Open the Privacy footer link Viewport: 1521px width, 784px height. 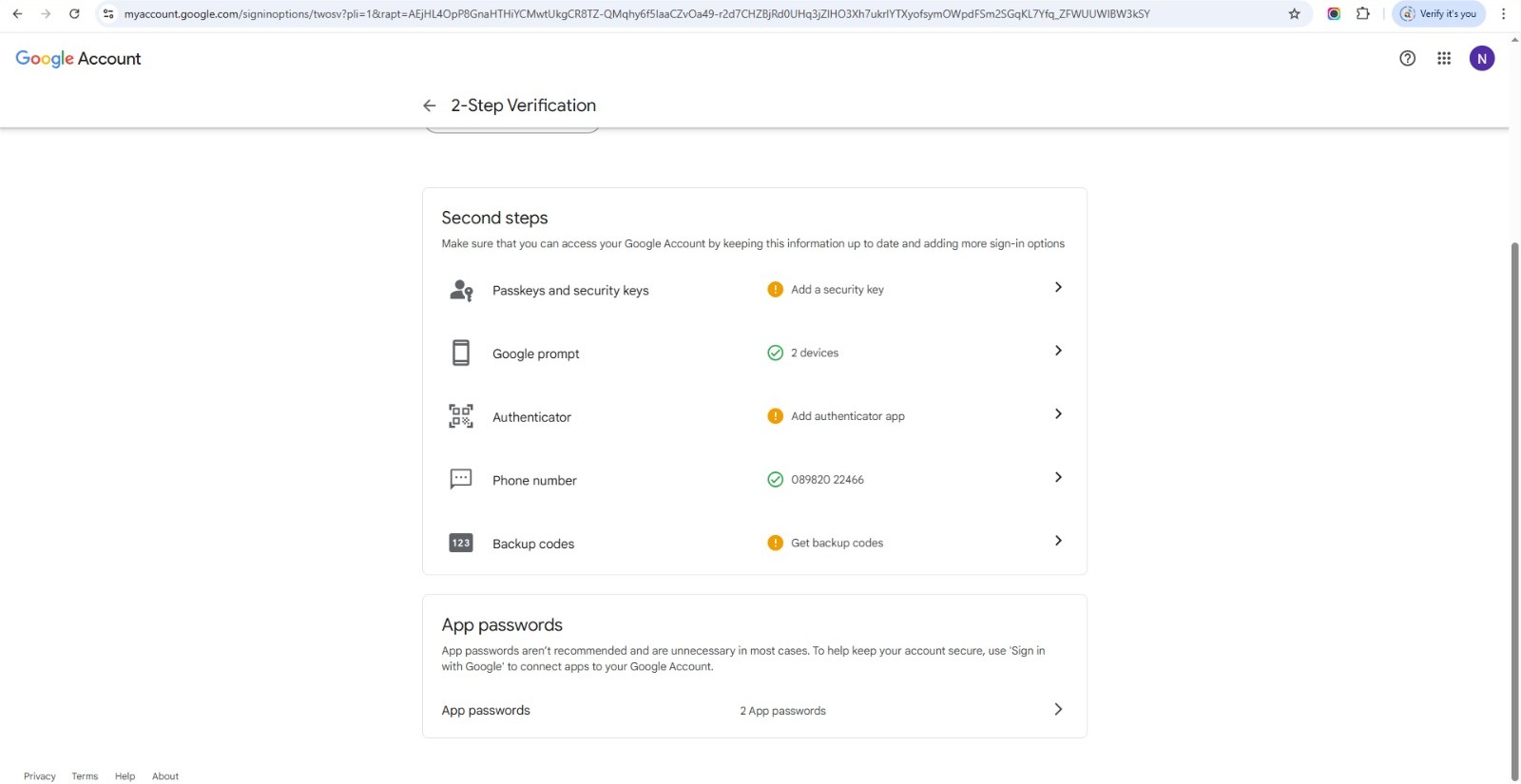coord(40,776)
